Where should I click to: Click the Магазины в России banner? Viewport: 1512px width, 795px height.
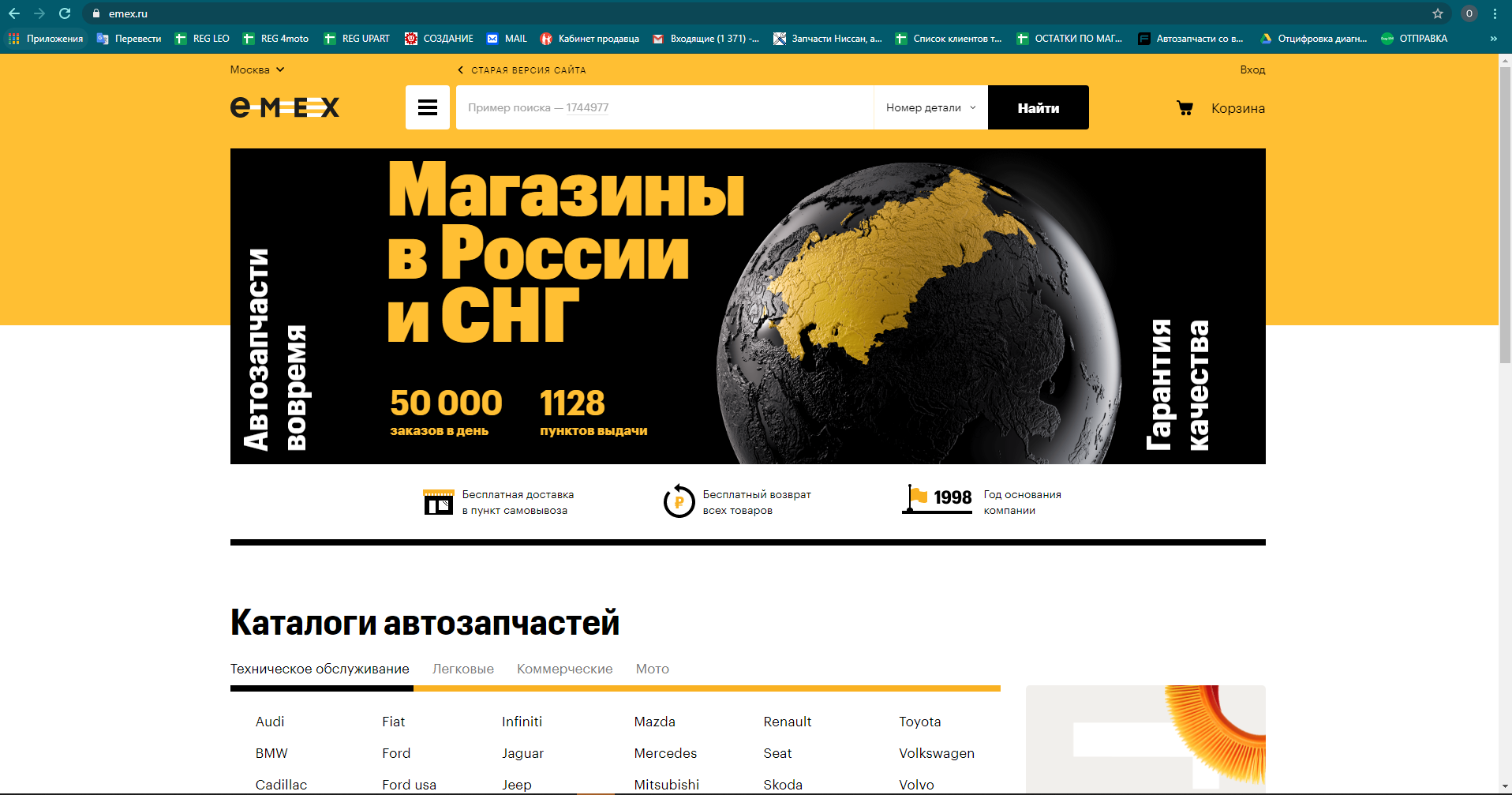coord(748,306)
